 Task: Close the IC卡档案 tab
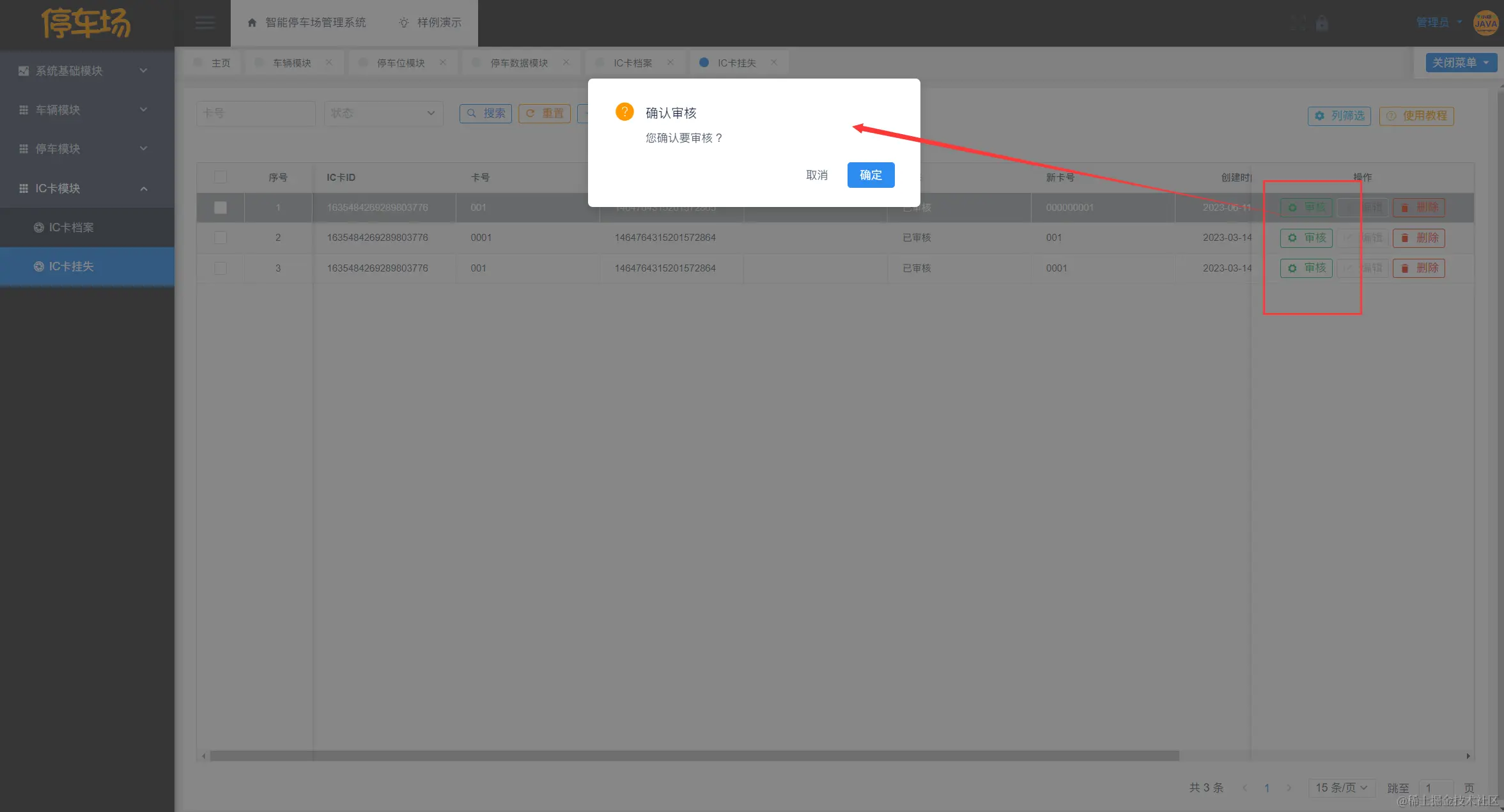pos(670,63)
